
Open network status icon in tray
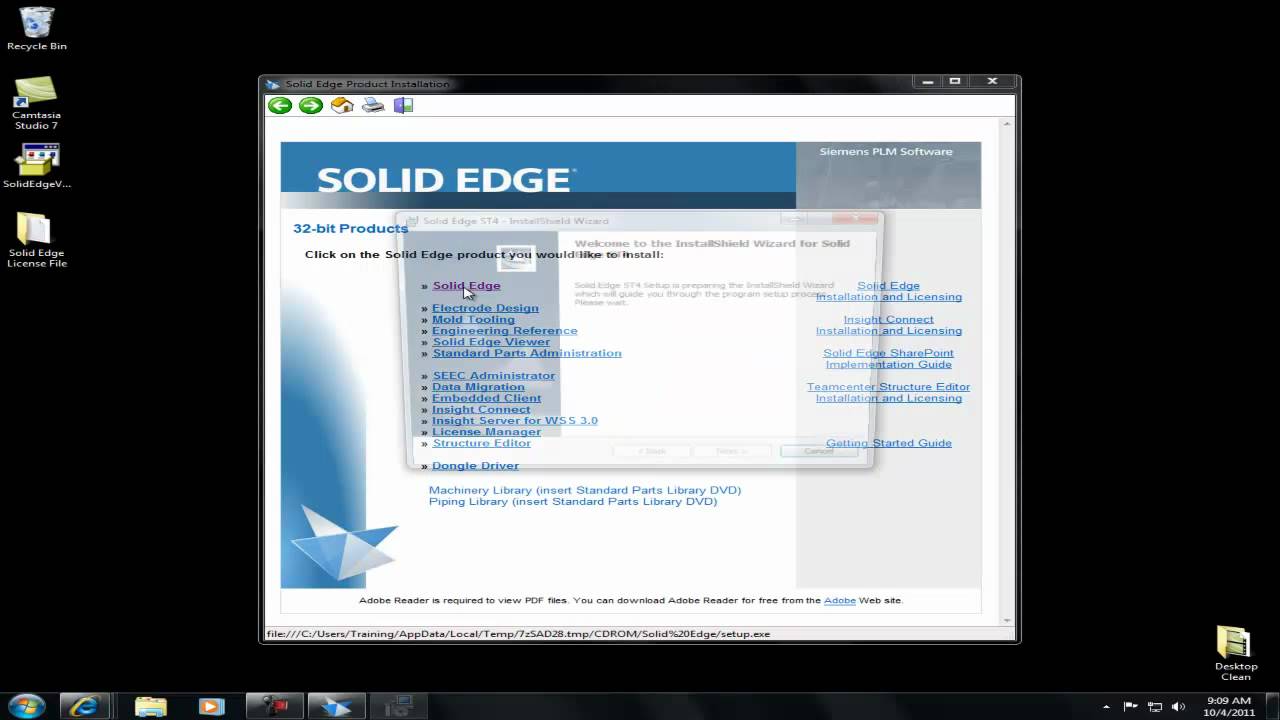pyautogui.click(x=1155, y=707)
